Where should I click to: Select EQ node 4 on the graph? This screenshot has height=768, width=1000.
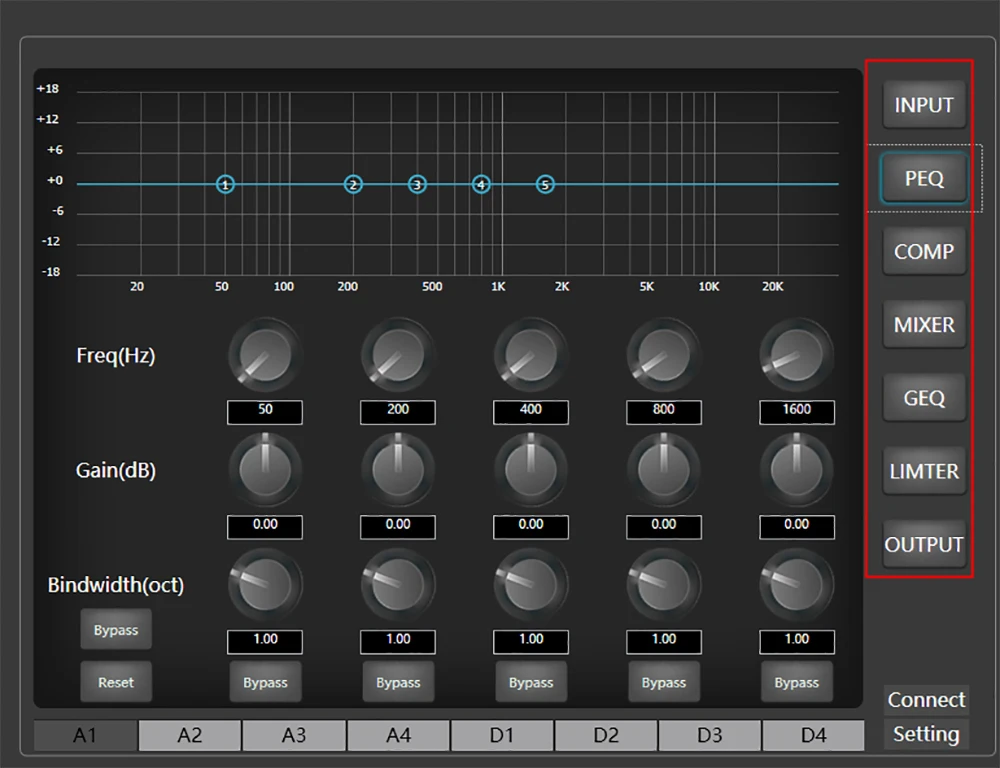pos(482,184)
